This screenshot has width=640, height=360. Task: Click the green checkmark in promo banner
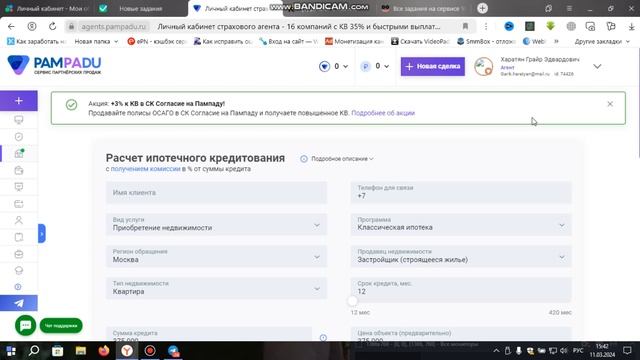71,105
